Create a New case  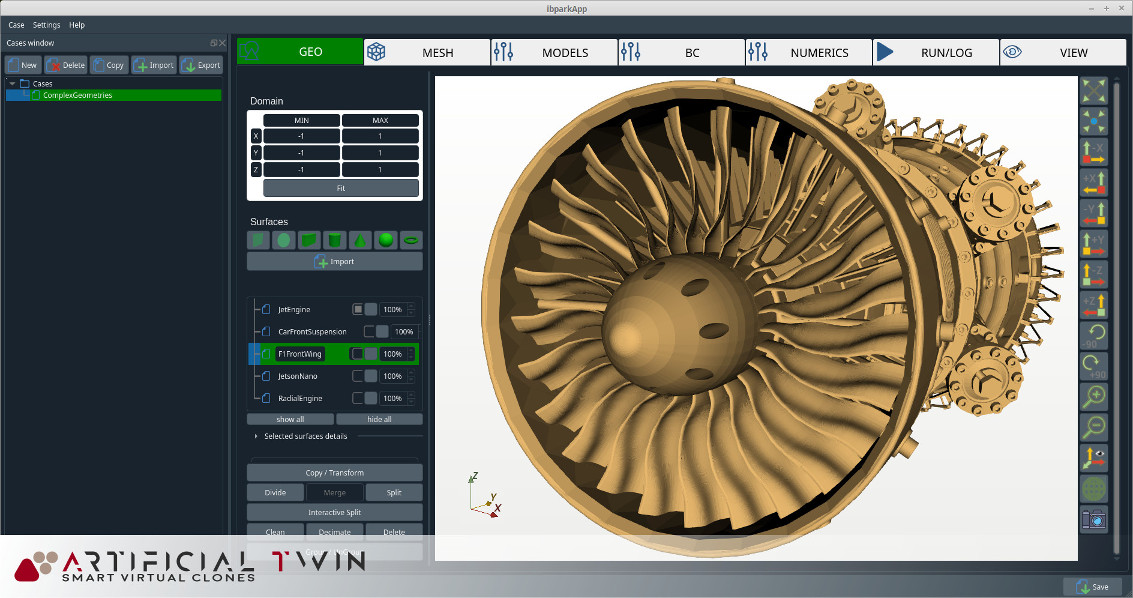click(x=23, y=65)
